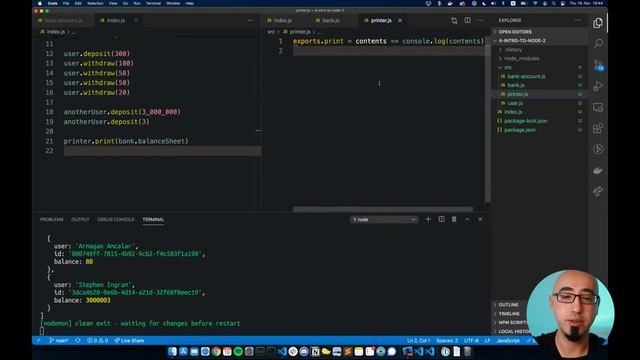Switch to the DEBUG CONSOLE panel tab

(x=116, y=220)
